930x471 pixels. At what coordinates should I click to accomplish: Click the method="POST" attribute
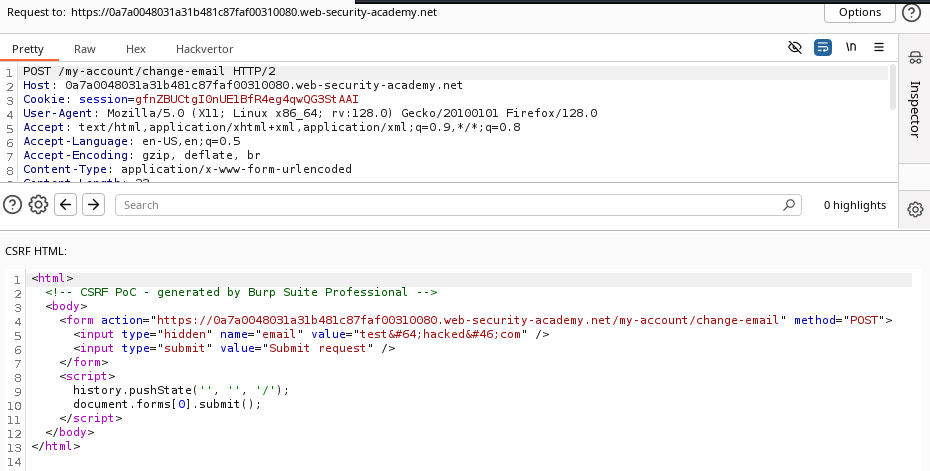tap(839, 320)
